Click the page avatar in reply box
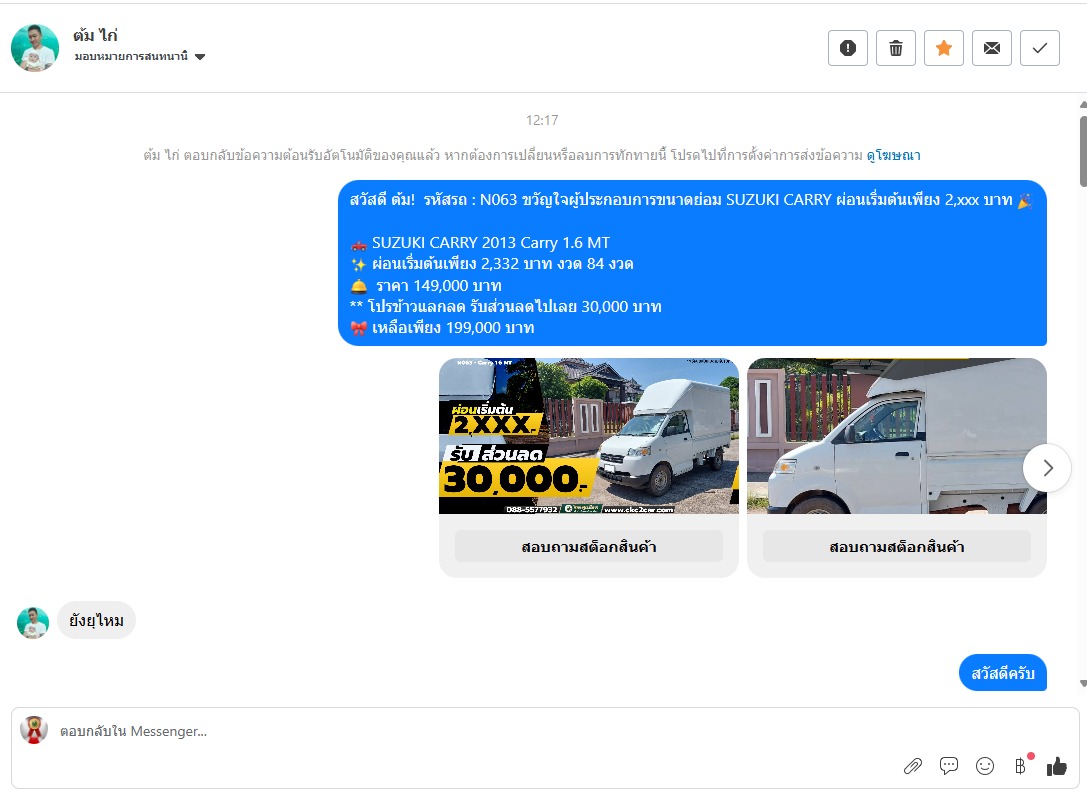 (x=33, y=730)
